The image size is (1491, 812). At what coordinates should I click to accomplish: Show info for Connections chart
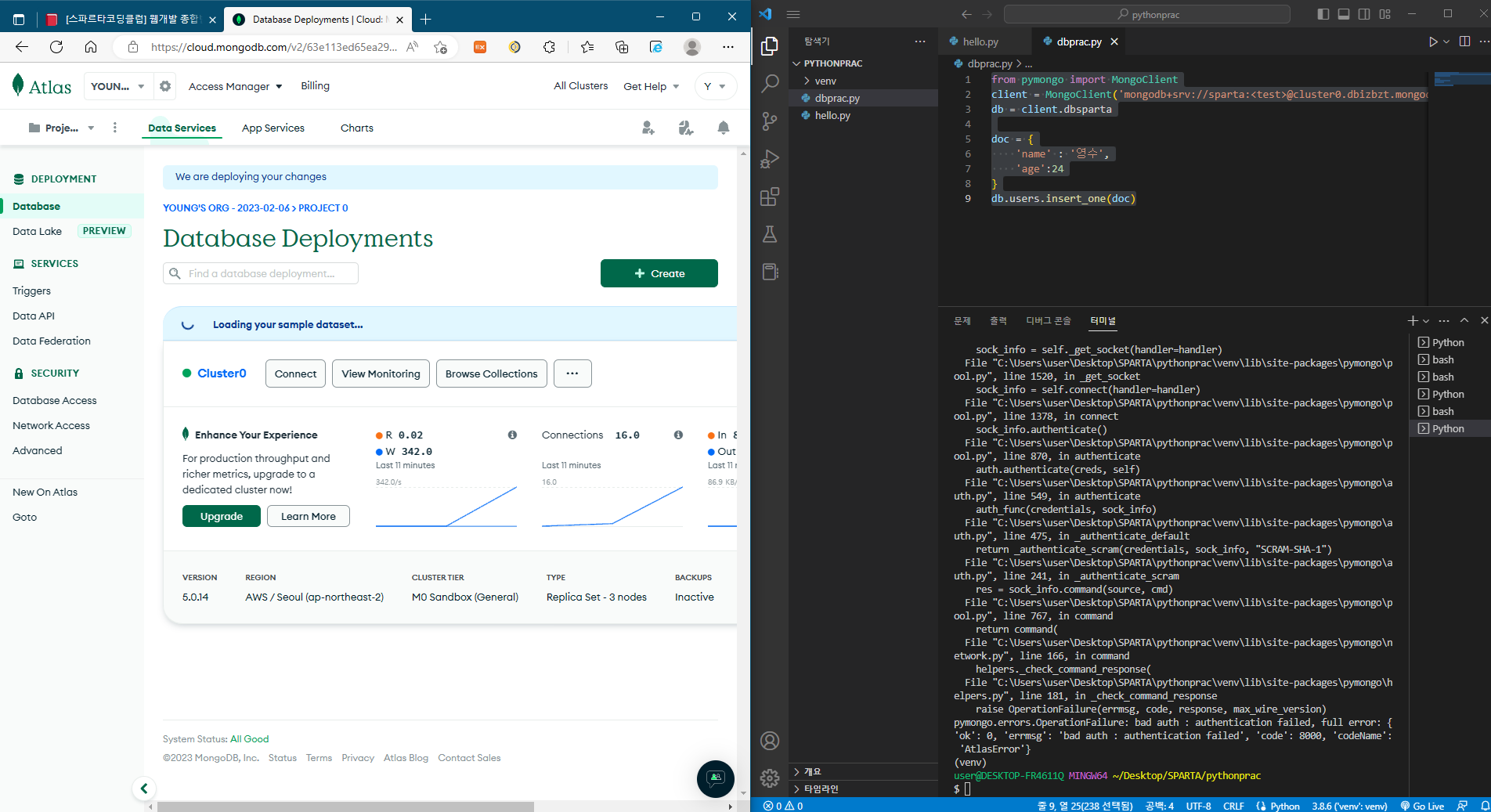[x=678, y=435]
